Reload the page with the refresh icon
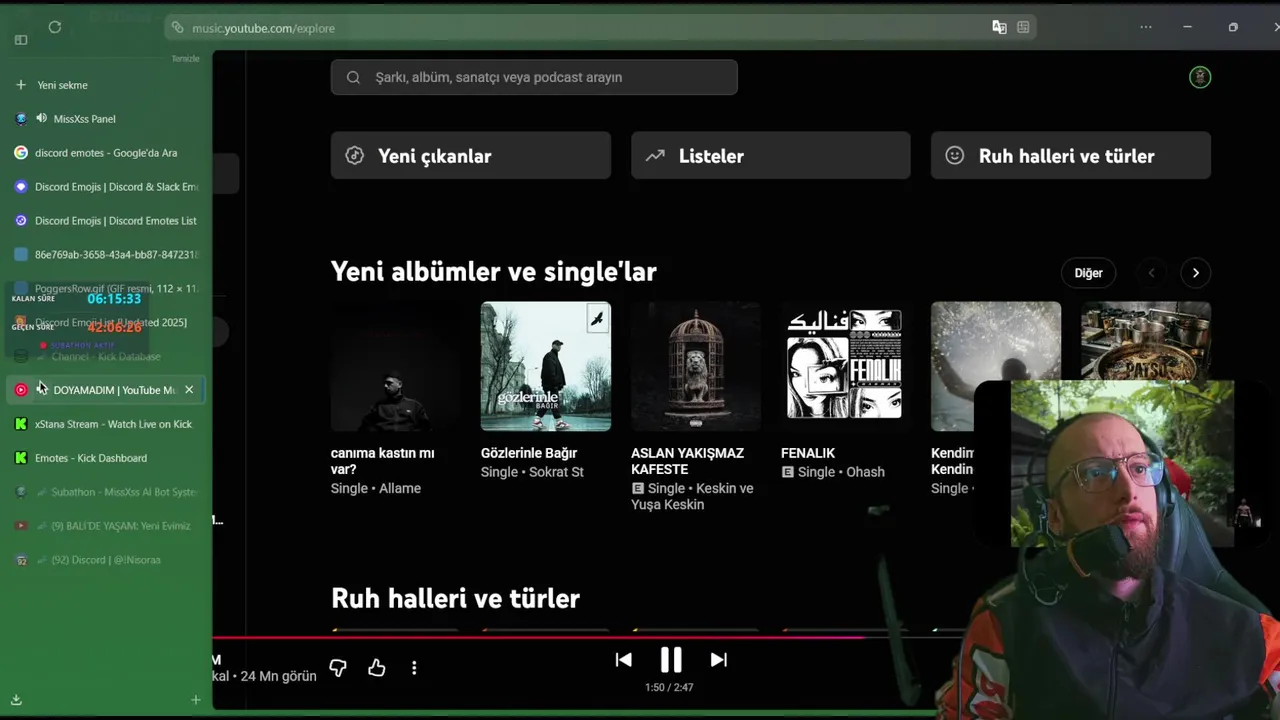Viewport: 1280px width, 720px height. 55,28
